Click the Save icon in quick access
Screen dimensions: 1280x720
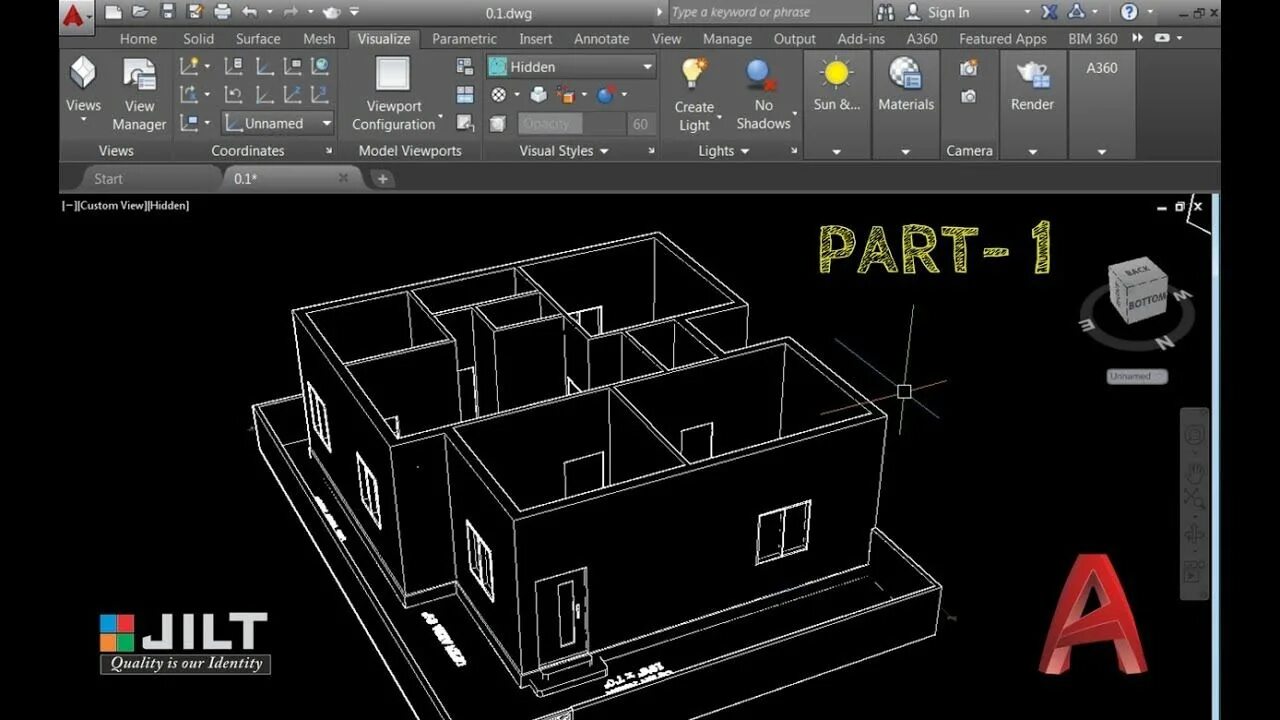(x=167, y=12)
